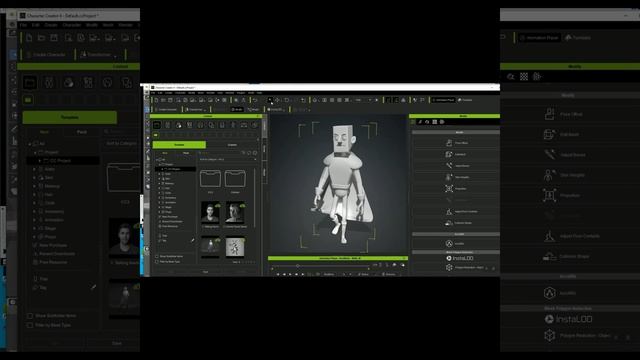This screenshot has width=640, height=360.
Task: Open Proportion tool in center window Modify panel
Action: coord(456,189)
